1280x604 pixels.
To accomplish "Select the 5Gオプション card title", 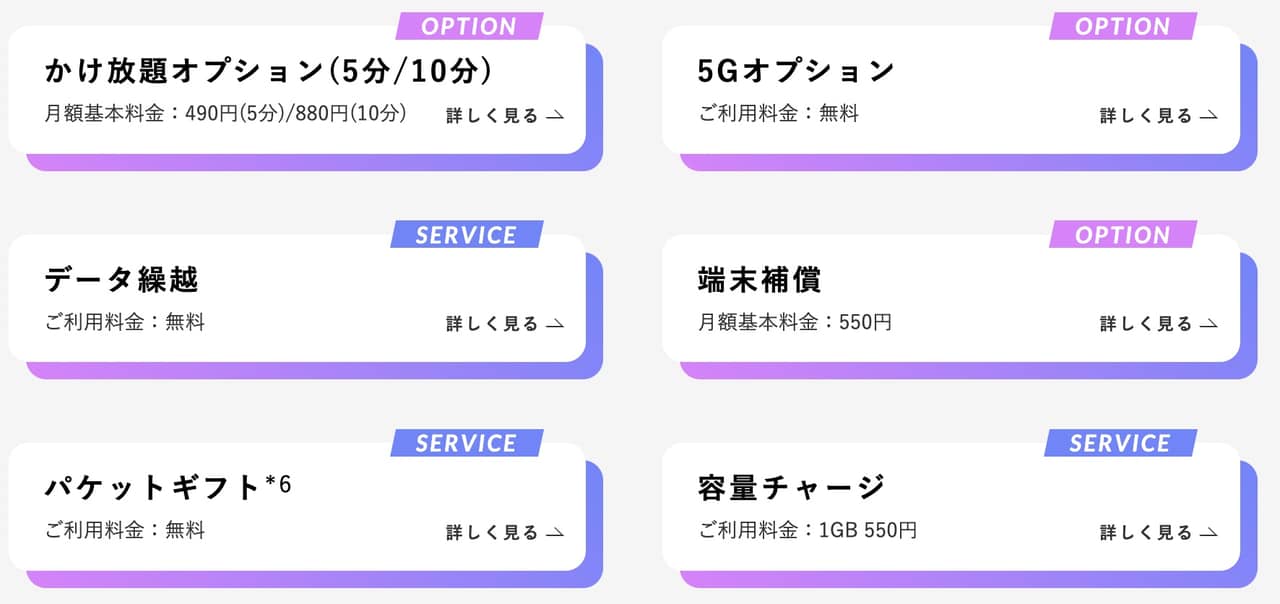I will (796, 71).
